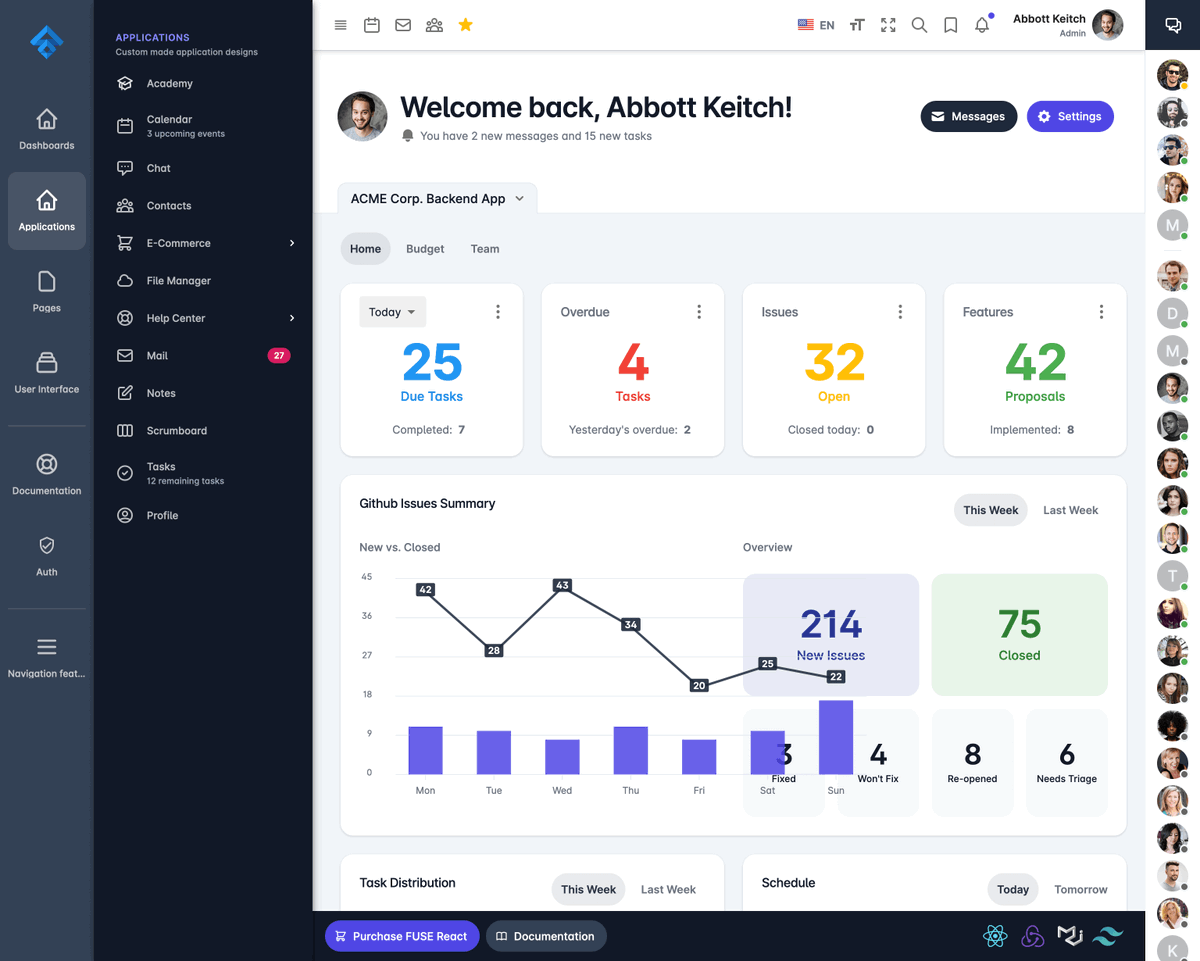The height and width of the screenshot is (961, 1200).
Task: Click the welcome header profile photo
Action: point(363,117)
